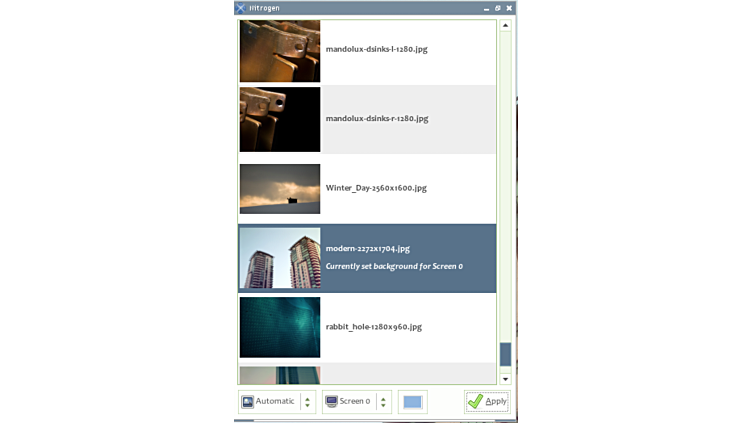752x423 pixels.
Task: Open the Screen 0 selector dropdown
Action: coord(354,402)
